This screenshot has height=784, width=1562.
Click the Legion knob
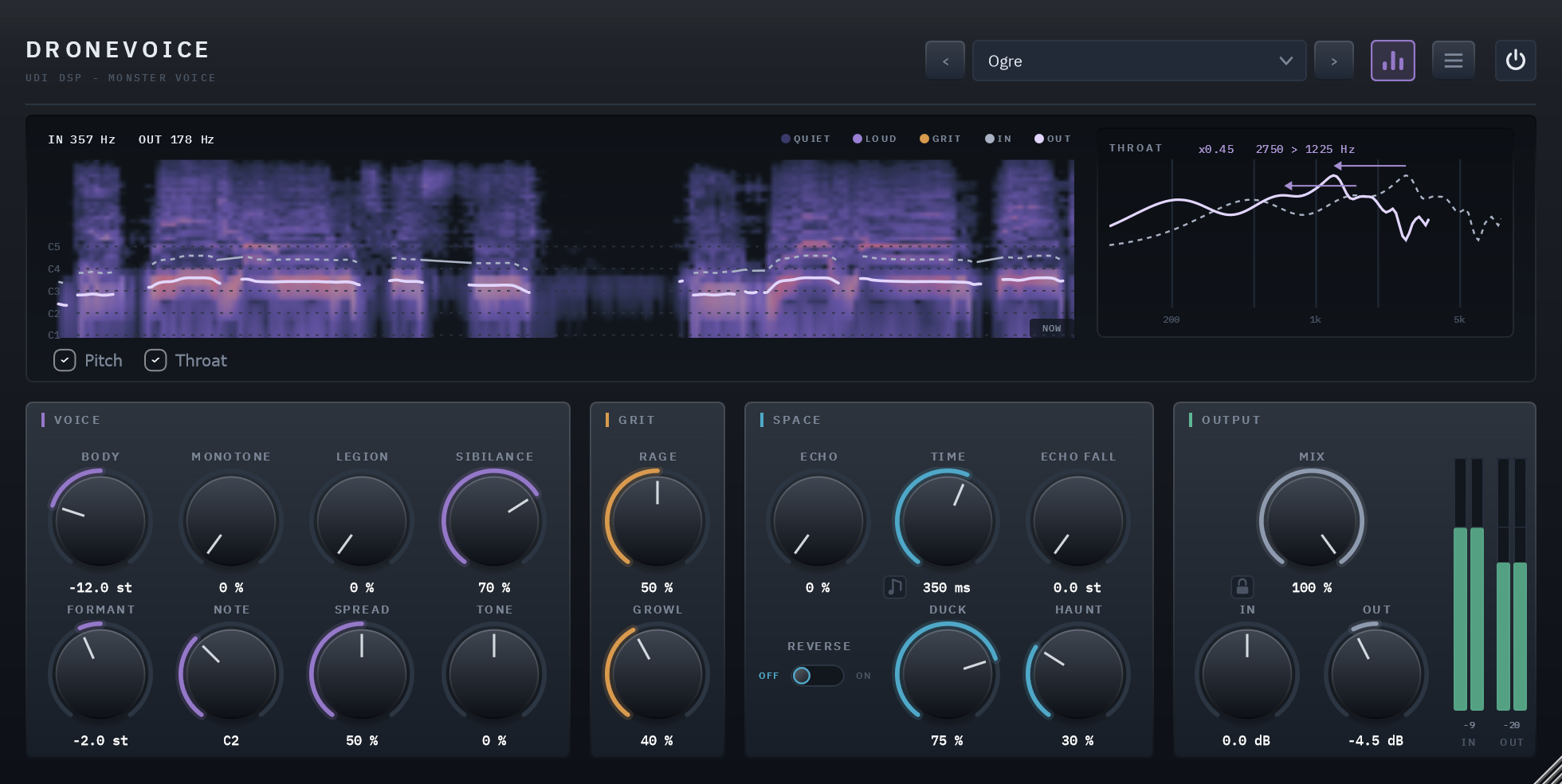[x=362, y=521]
